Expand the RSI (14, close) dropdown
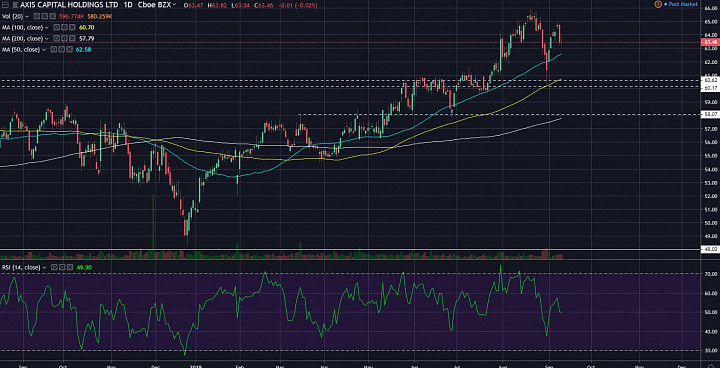The width and height of the screenshot is (720, 368). coord(45,267)
